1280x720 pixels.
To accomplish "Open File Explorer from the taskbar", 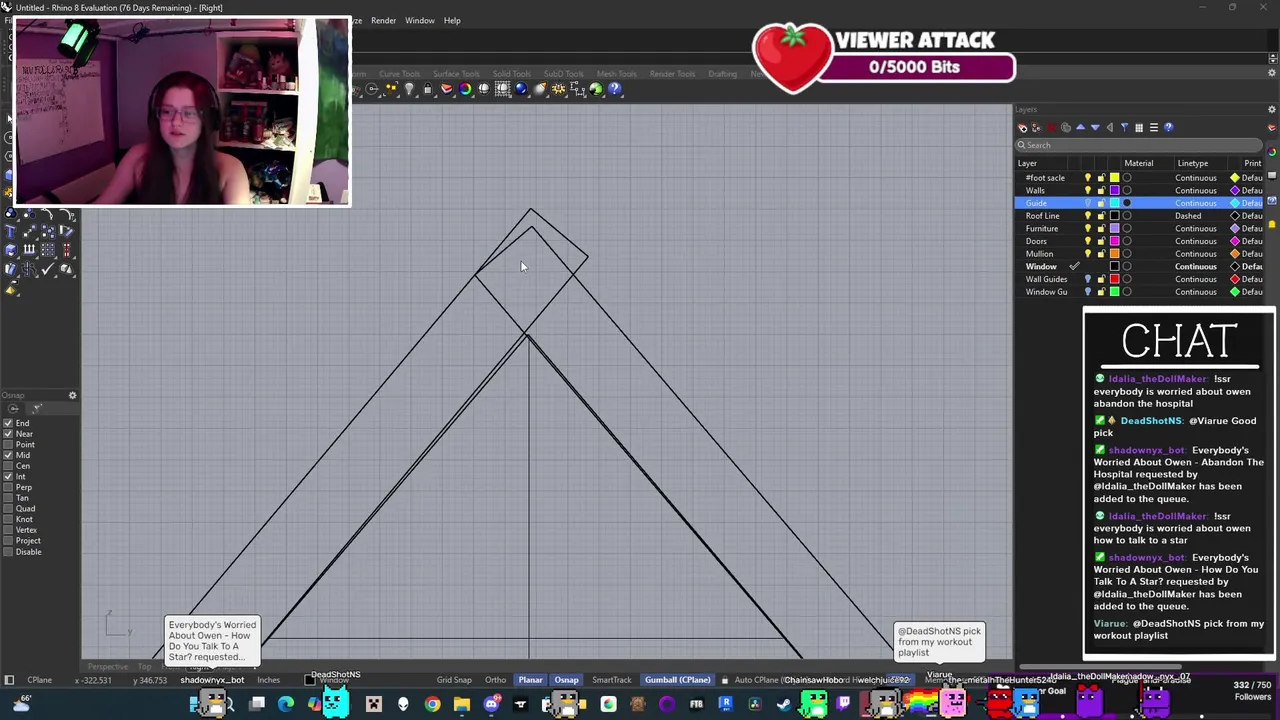I will (461, 705).
